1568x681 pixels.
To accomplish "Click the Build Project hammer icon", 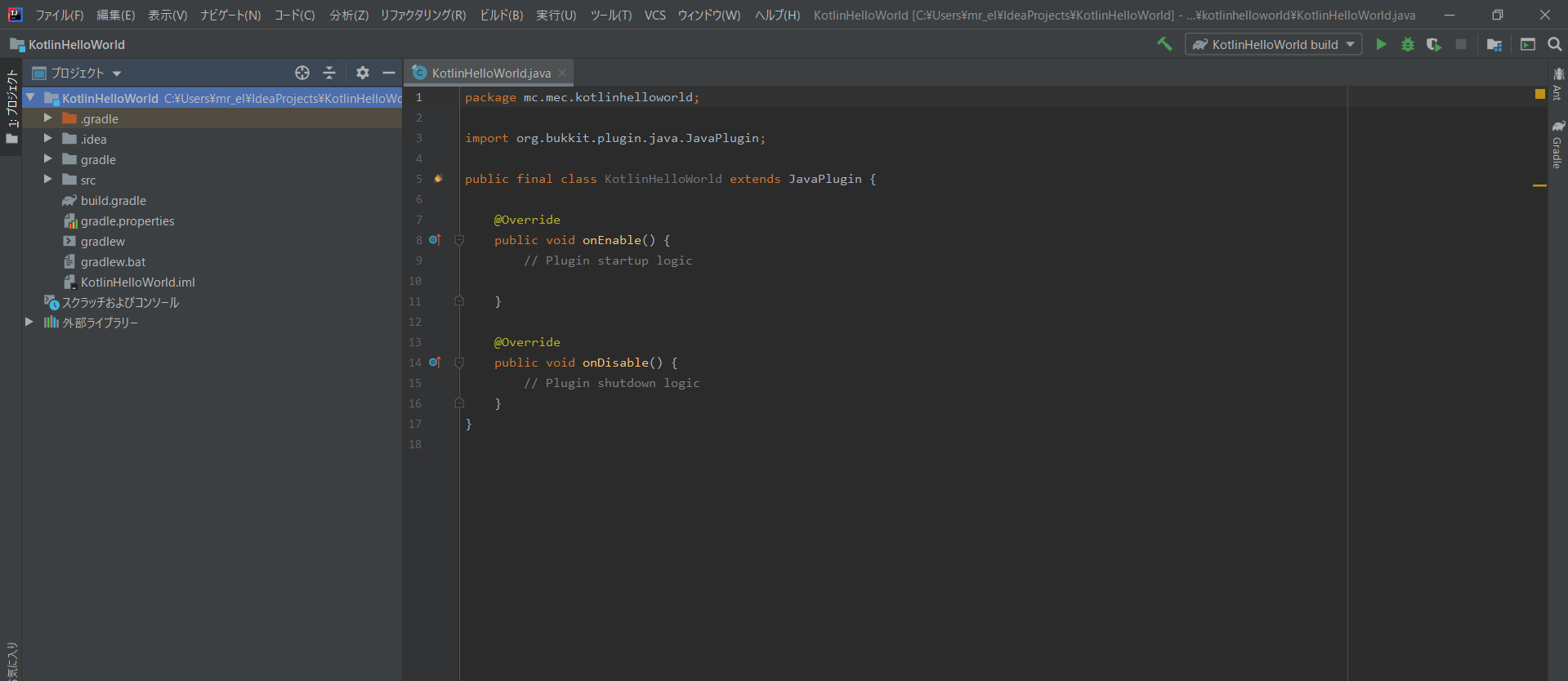I will 1164,44.
